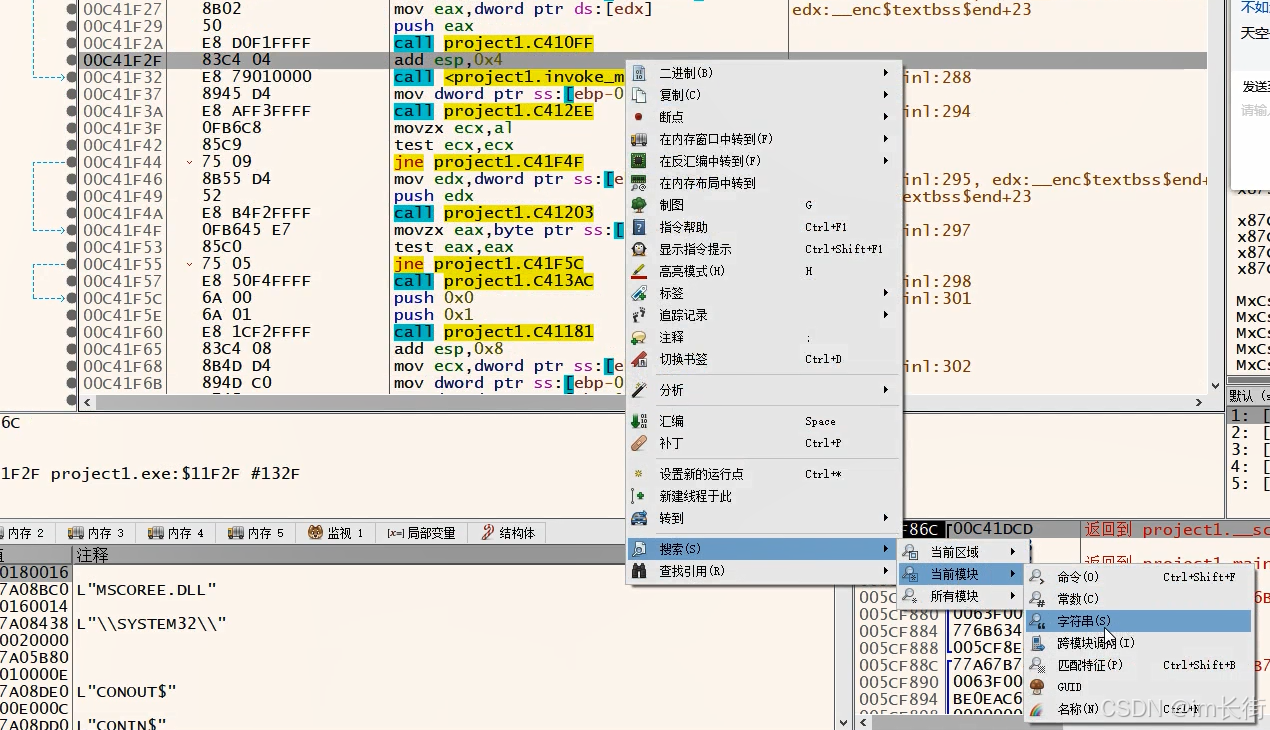1270x730 pixels.
Task: Switch to the 内存 3 tab
Action: [x=95, y=533]
